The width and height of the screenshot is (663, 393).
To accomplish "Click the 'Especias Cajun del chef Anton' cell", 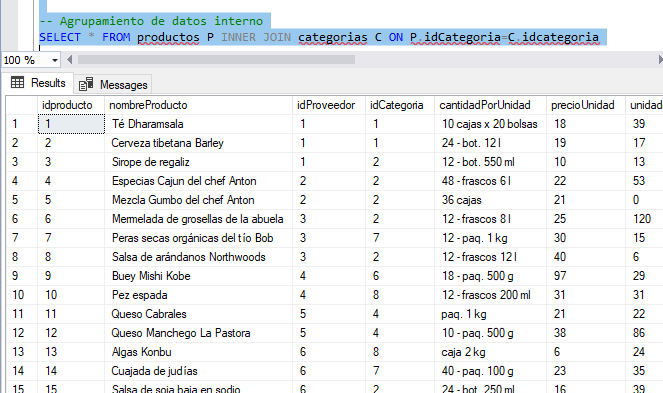I will (198, 181).
